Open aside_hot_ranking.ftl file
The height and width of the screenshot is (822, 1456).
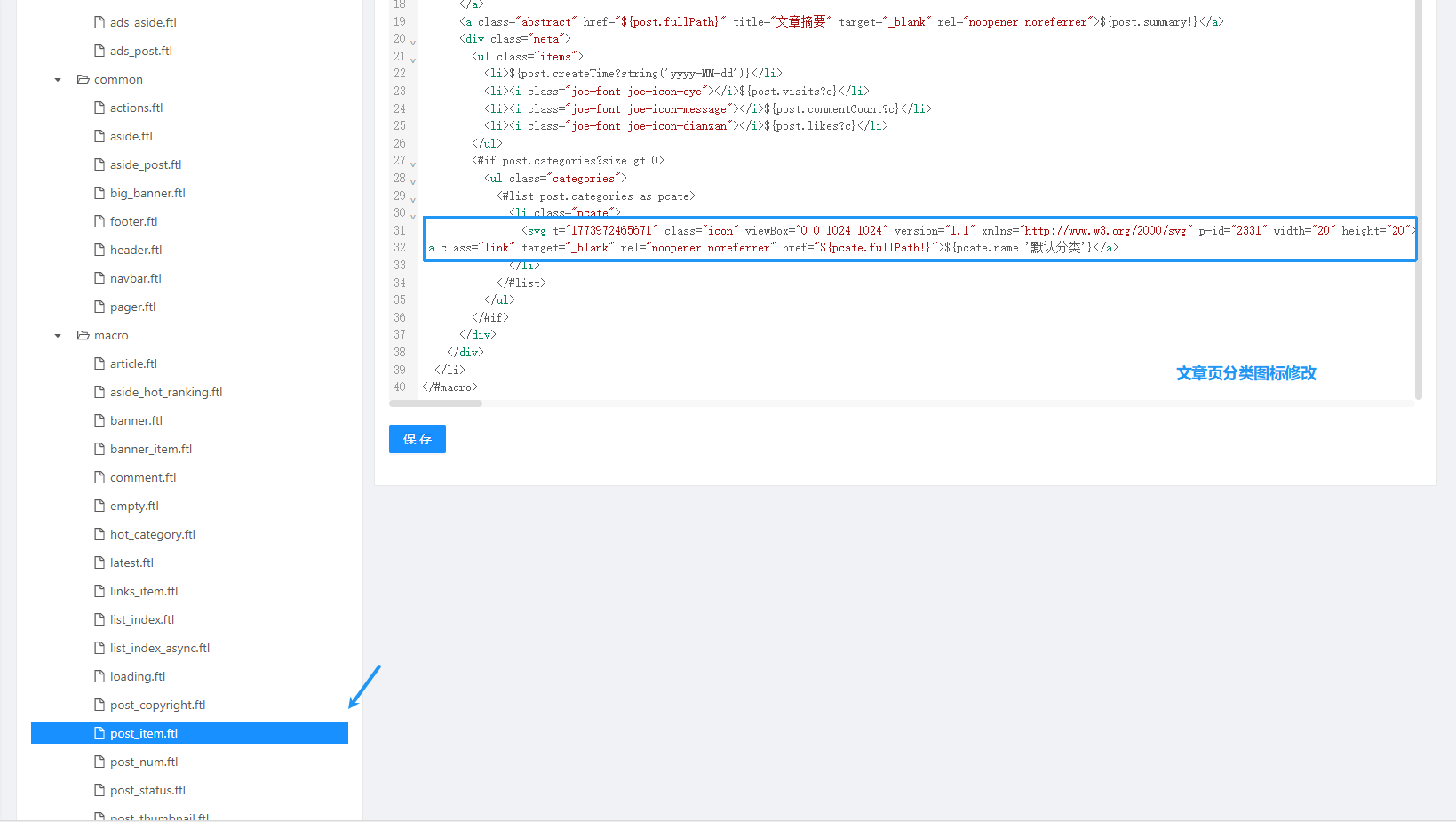pos(166,392)
